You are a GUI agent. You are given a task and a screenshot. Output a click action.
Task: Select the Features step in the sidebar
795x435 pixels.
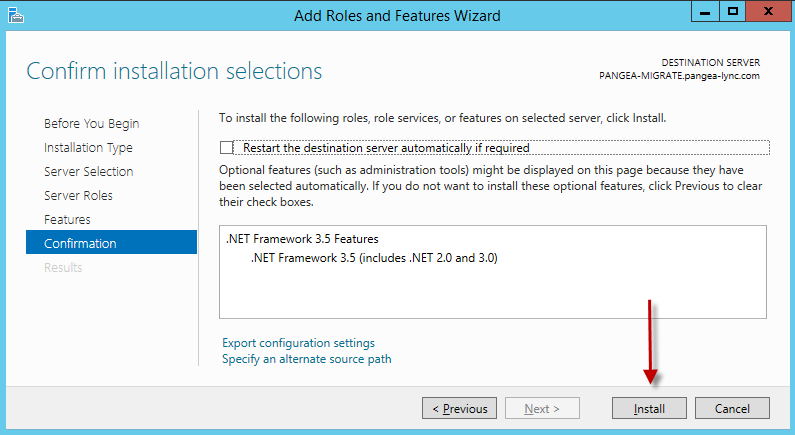click(67, 220)
